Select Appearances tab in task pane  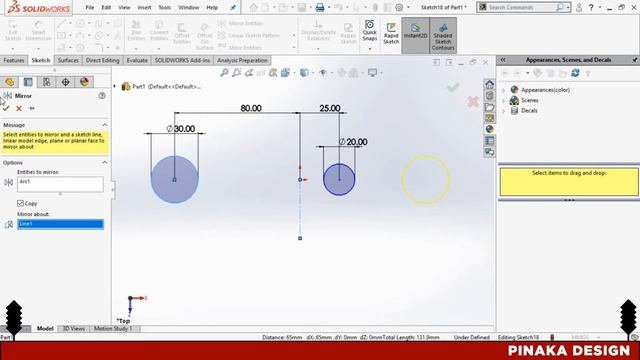tap(489, 129)
